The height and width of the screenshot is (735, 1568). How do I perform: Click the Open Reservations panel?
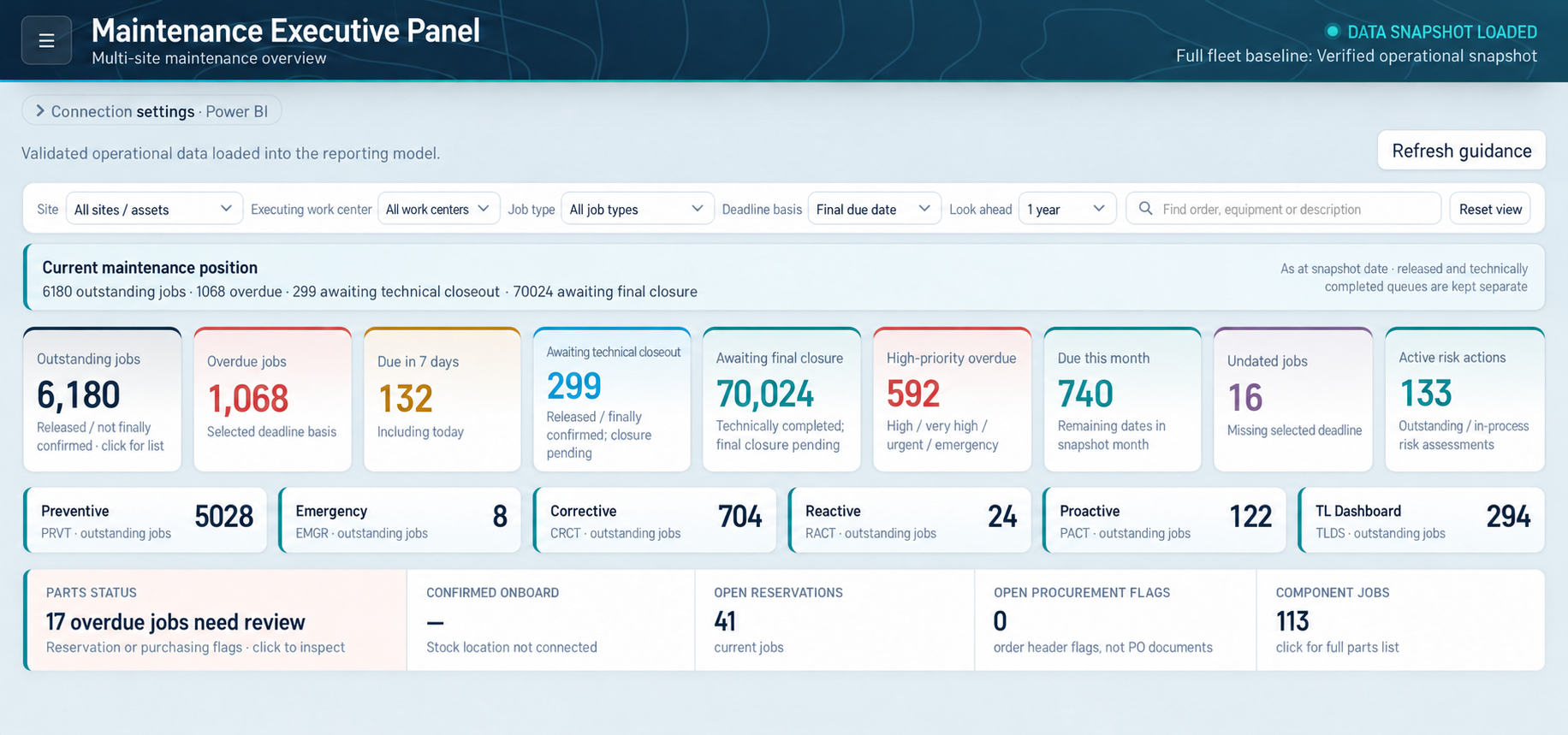[834, 620]
